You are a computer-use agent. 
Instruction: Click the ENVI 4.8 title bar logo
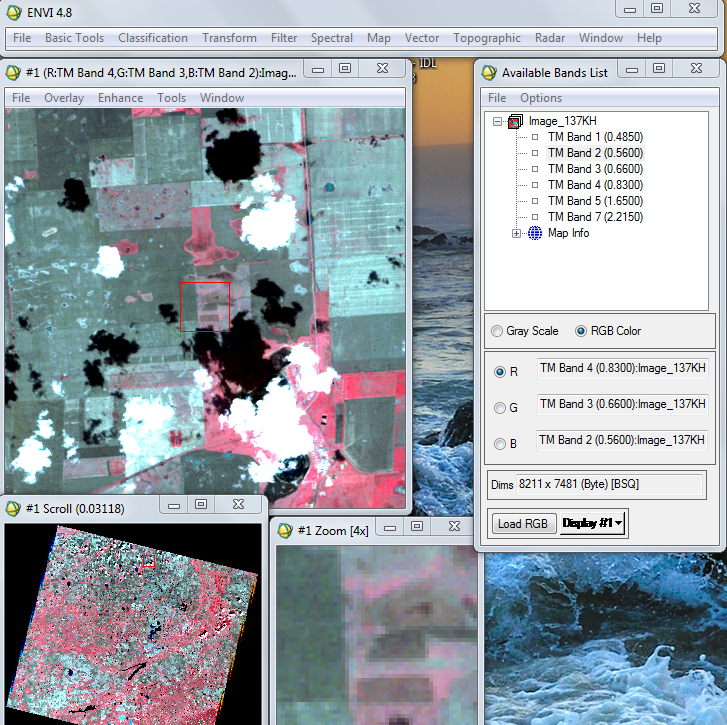(14, 11)
